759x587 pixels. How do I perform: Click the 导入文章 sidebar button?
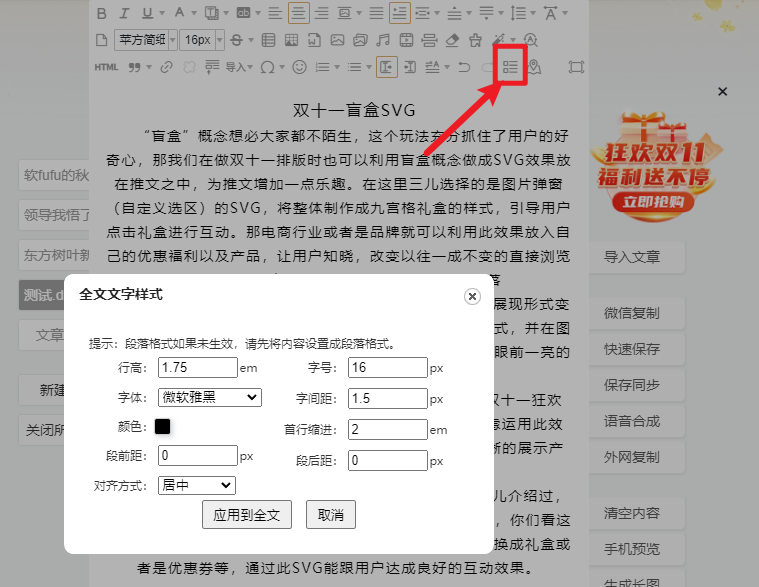click(637, 257)
